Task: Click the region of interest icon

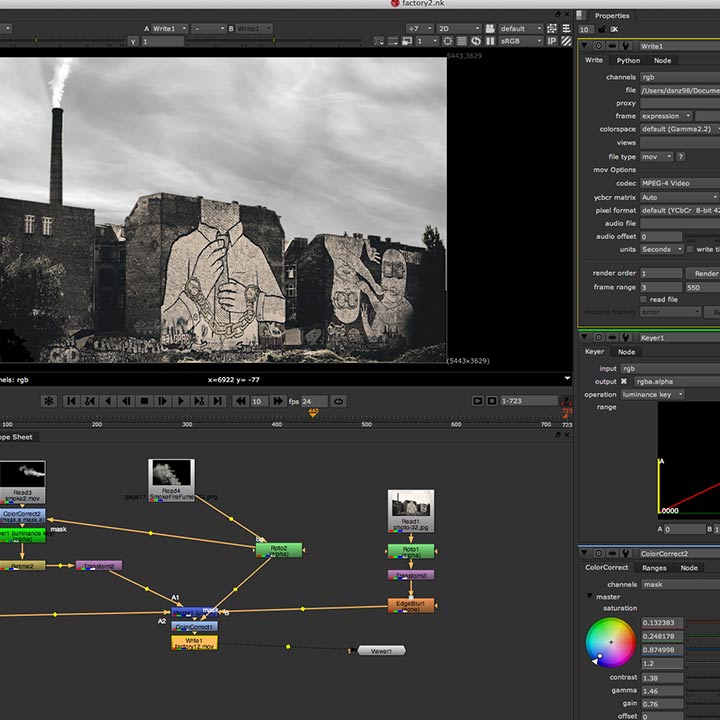Action: (379, 41)
